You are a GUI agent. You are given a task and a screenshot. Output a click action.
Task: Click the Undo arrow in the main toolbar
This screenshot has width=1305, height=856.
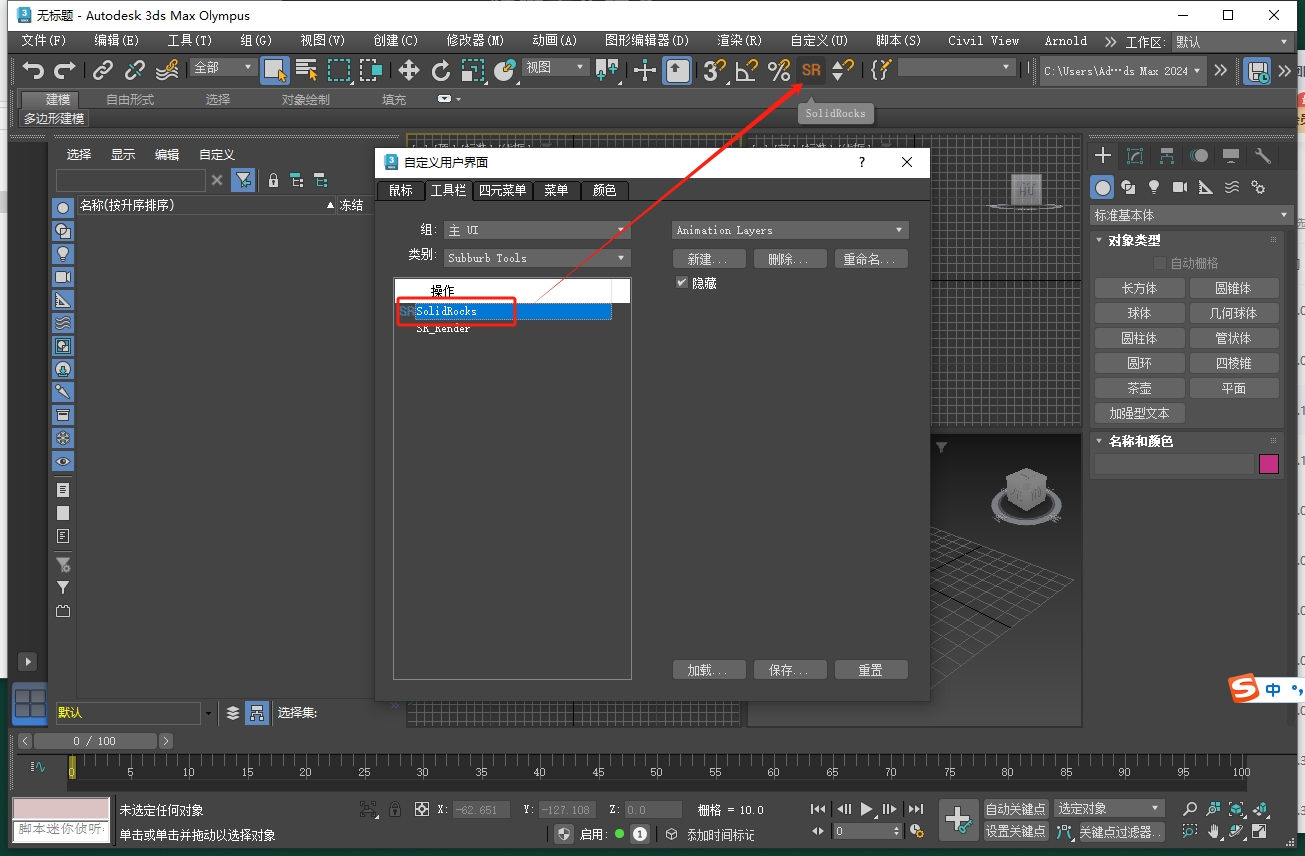(x=34, y=70)
